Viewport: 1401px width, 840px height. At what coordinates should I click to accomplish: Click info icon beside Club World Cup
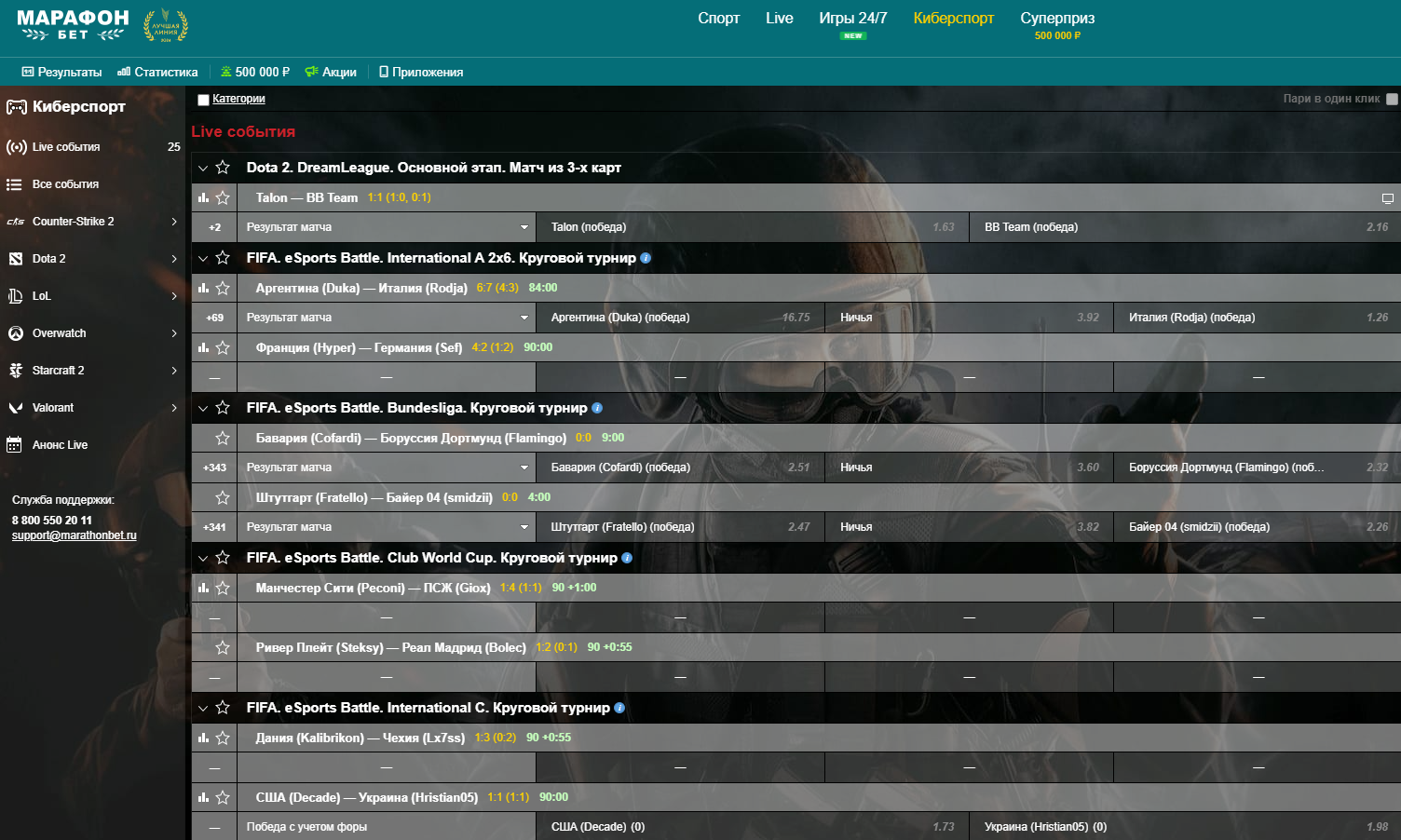627,558
